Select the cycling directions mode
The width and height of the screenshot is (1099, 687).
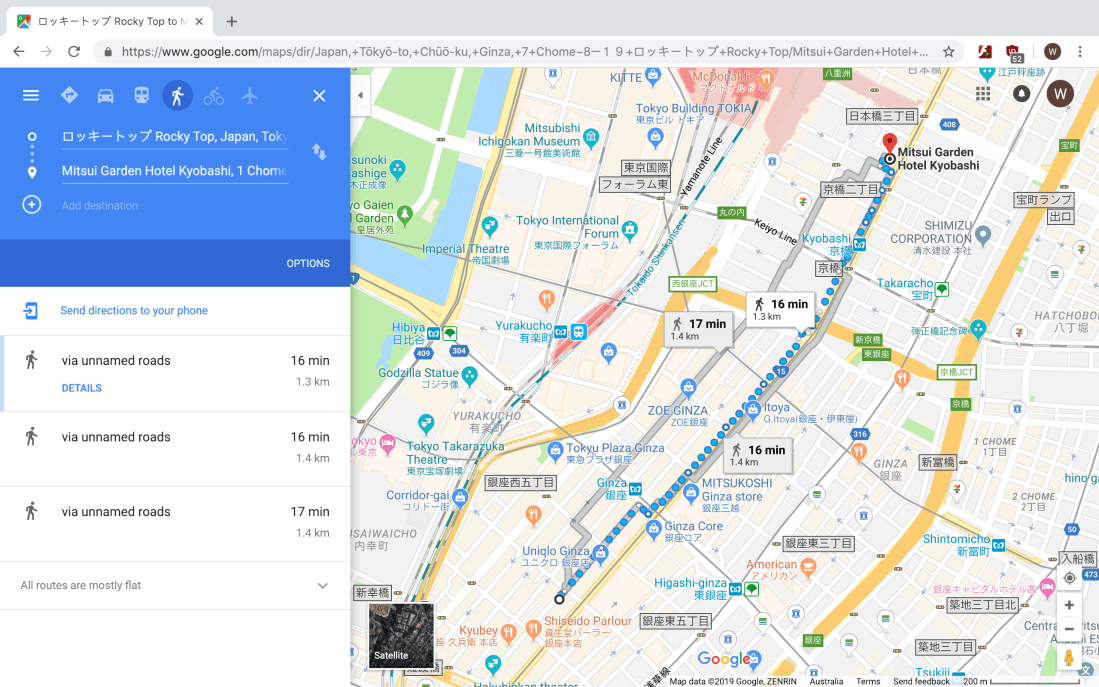[x=213, y=95]
